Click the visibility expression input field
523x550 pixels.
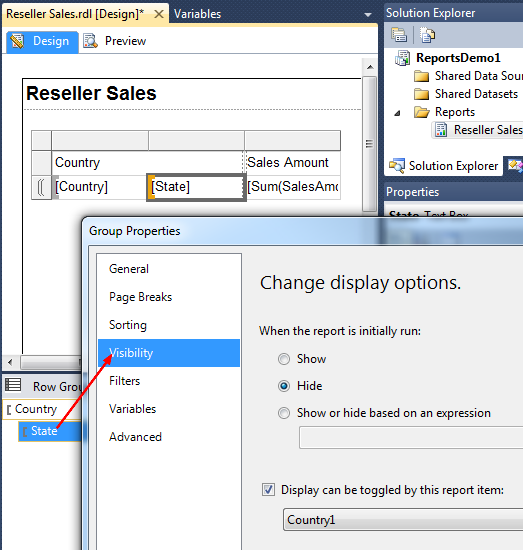click(x=411, y=437)
